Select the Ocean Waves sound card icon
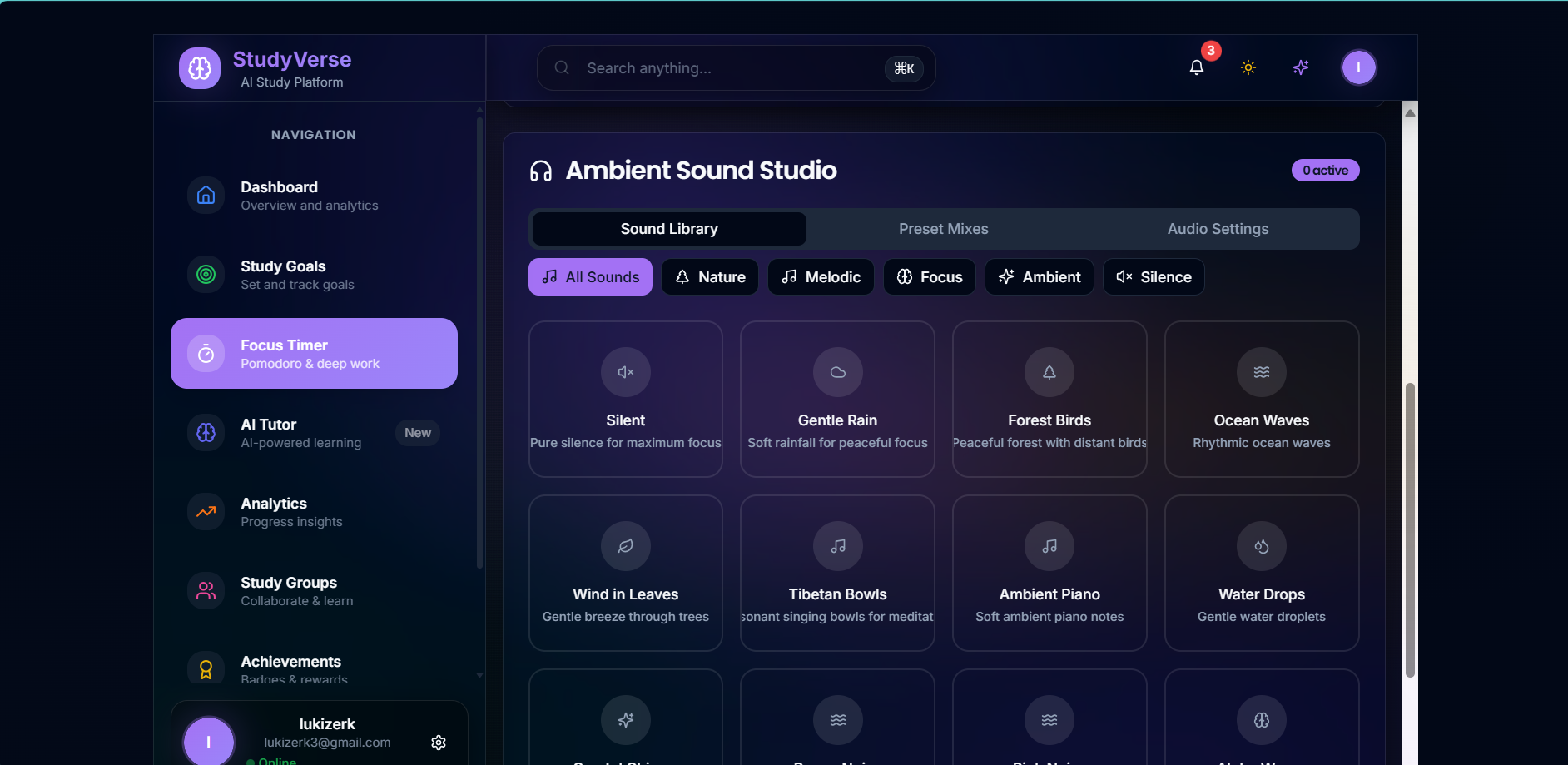1568x765 pixels. click(1261, 372)
